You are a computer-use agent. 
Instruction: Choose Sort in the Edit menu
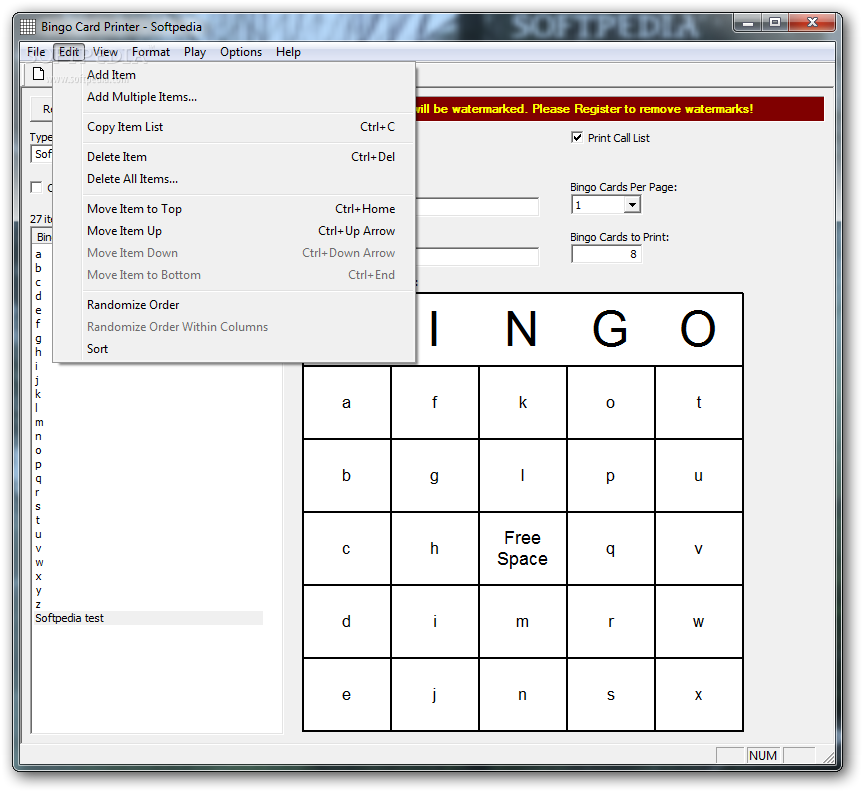(234, 349)
